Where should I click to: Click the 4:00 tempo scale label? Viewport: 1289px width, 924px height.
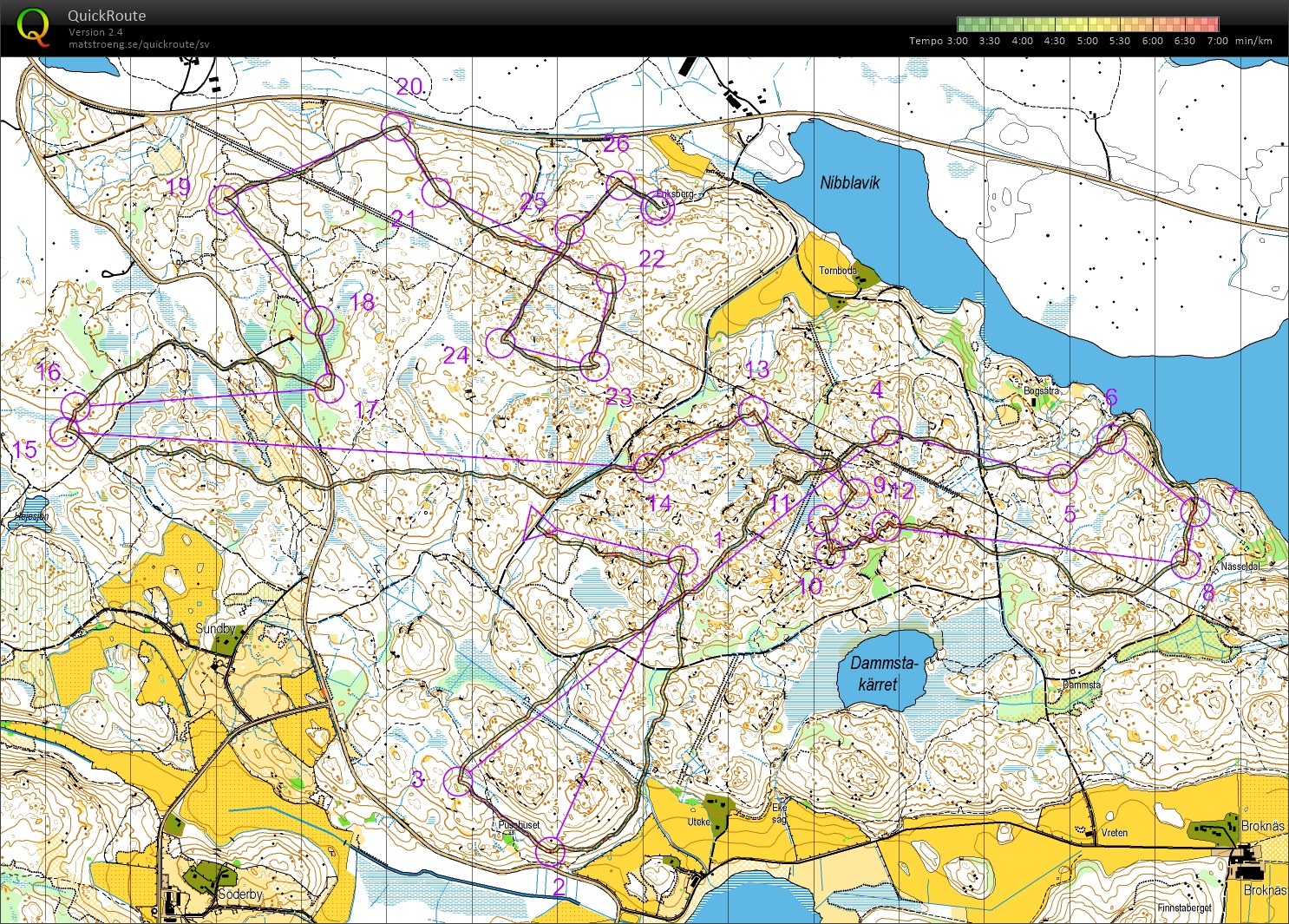pyautogui.click(x=1022, y=41)
